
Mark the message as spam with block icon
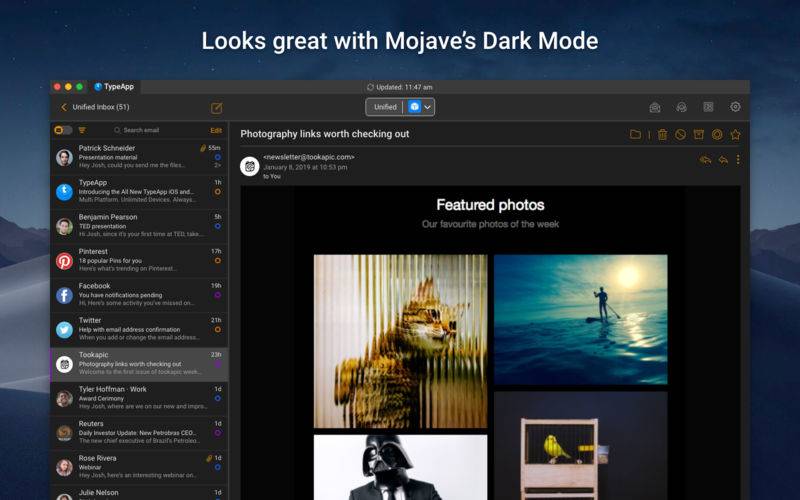pyautogui.click(x=680, y=135)
